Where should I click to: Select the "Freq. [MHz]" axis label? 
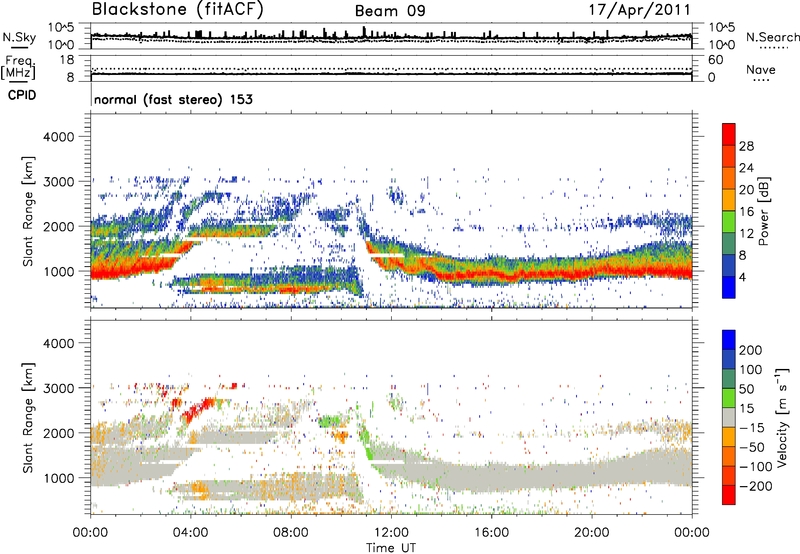coord(18,67)
